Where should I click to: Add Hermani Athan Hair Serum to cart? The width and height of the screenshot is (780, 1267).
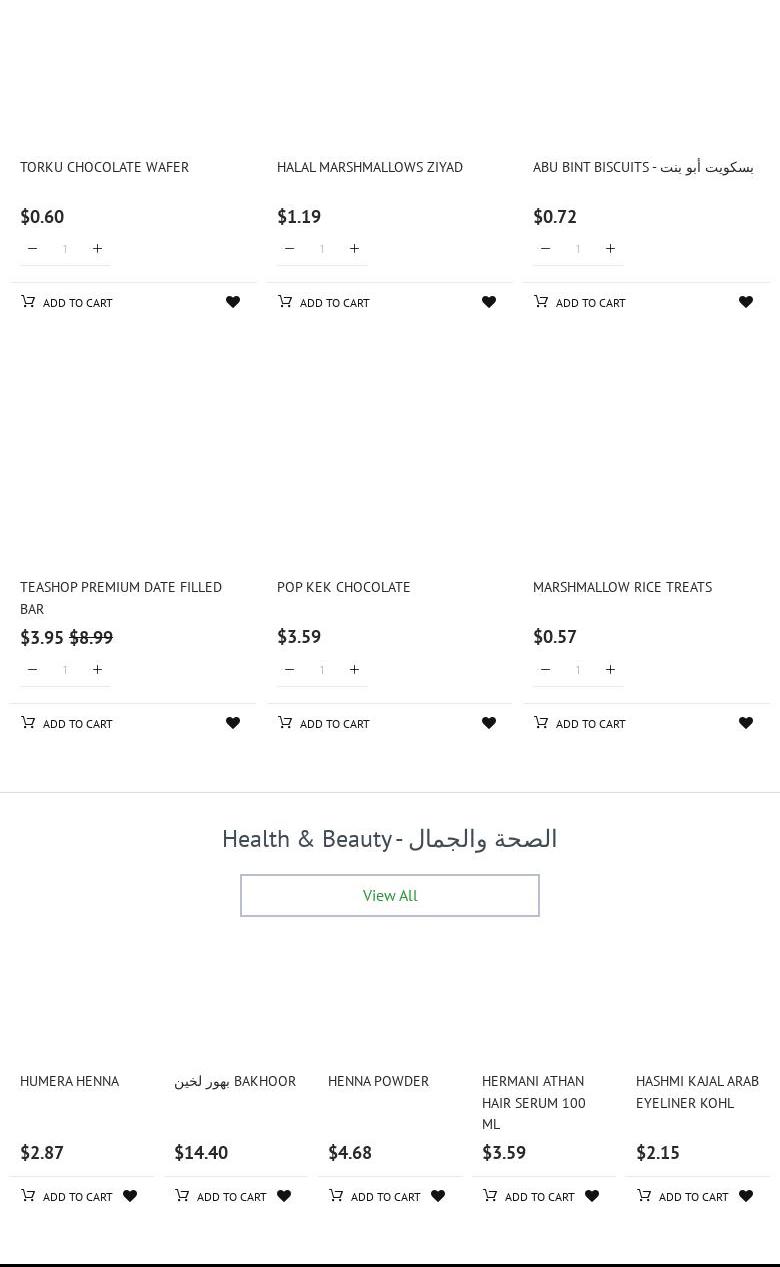(529, 1196)
